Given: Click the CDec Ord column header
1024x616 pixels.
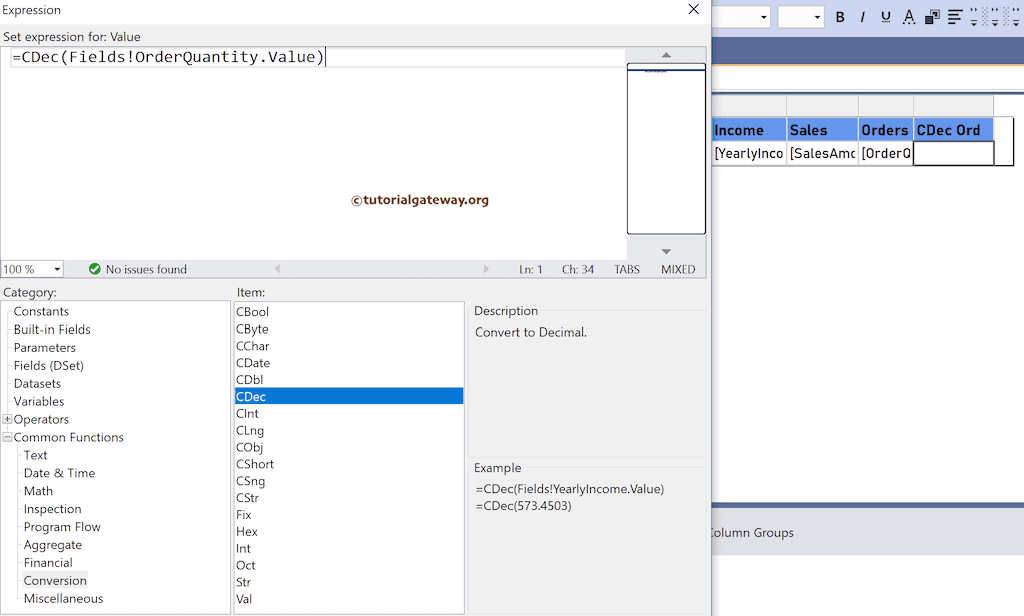Looking at the screenshot, I should [x=949, y=129].
